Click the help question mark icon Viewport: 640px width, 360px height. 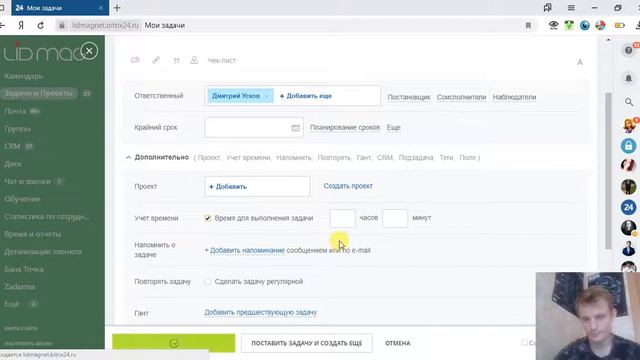click(629, 50)
